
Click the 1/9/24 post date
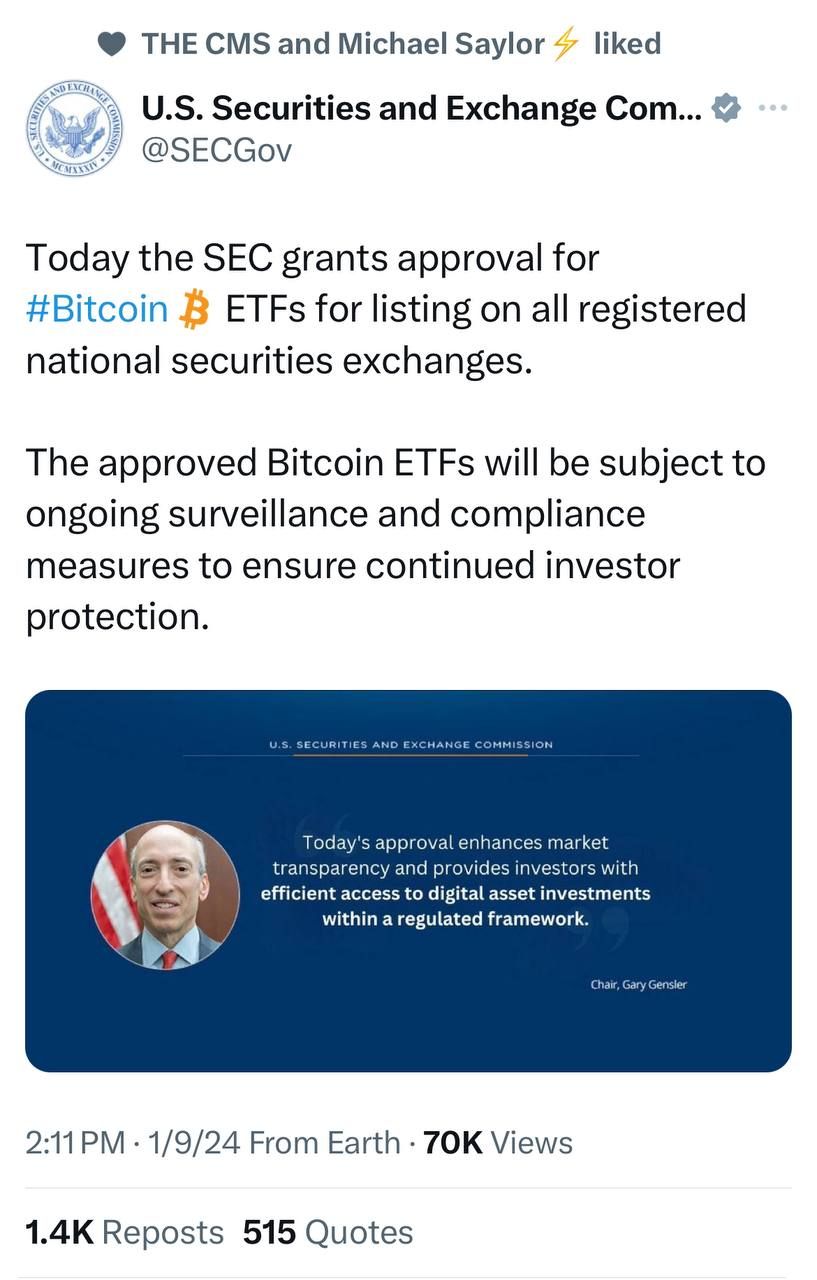pyautogui.click(x=194, y=1143)
